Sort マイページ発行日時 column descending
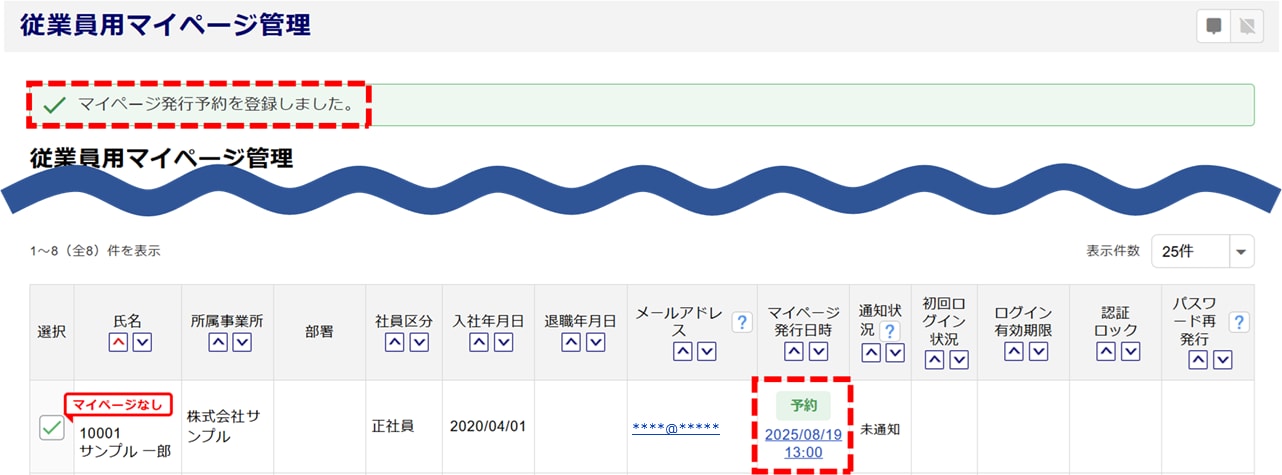 click(x=819, y=351)
